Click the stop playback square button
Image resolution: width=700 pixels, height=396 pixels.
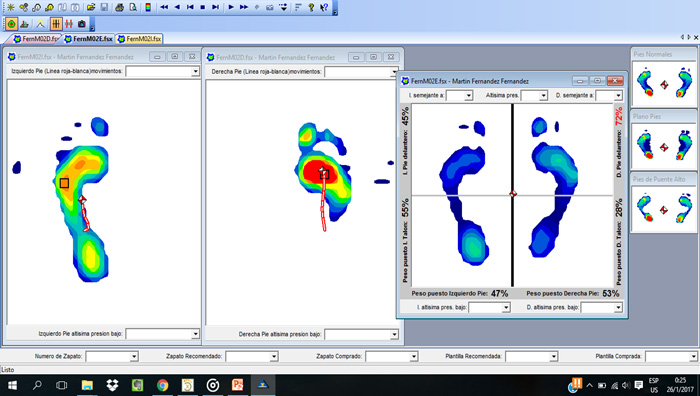coord(203,7)
